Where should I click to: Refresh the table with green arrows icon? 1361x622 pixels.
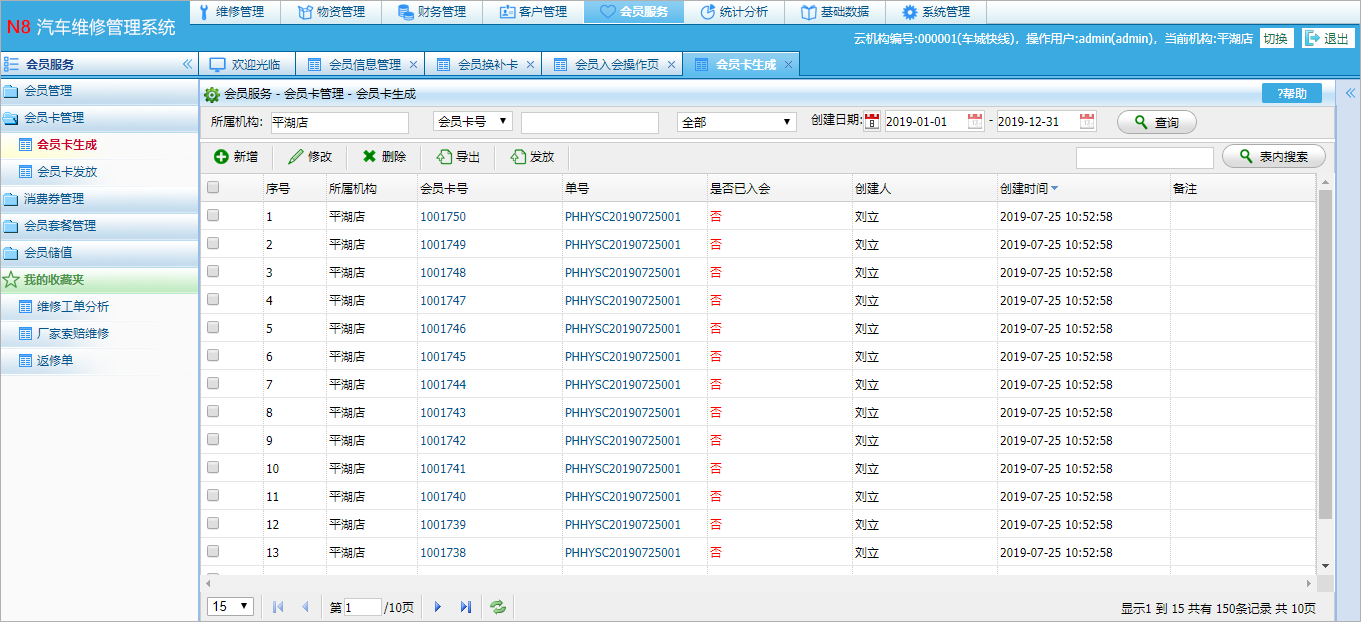point(497,607)
